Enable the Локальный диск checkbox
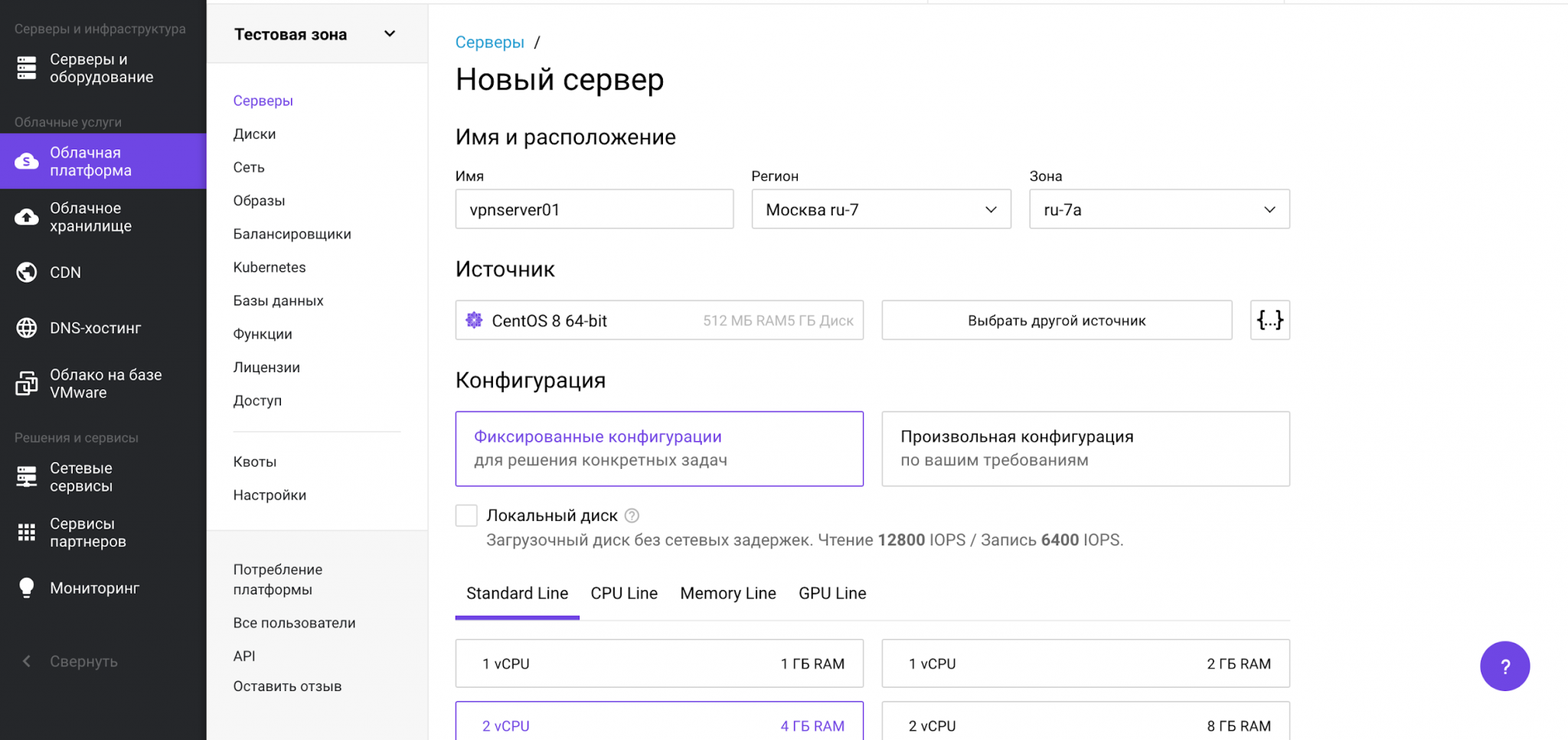The image size is (1568, 740). pos(466,516)
